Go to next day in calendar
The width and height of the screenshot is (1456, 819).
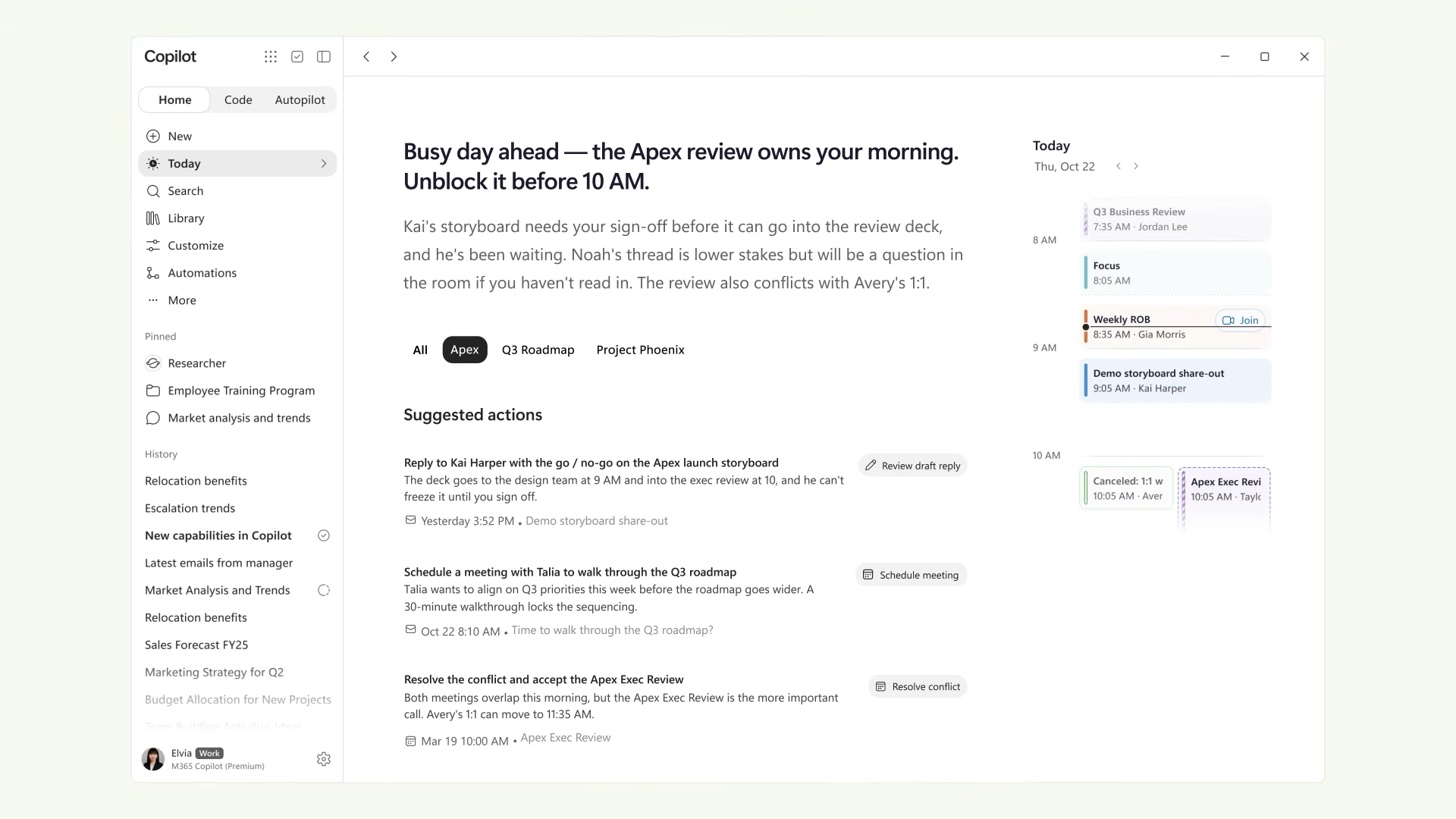[1136, 166]
